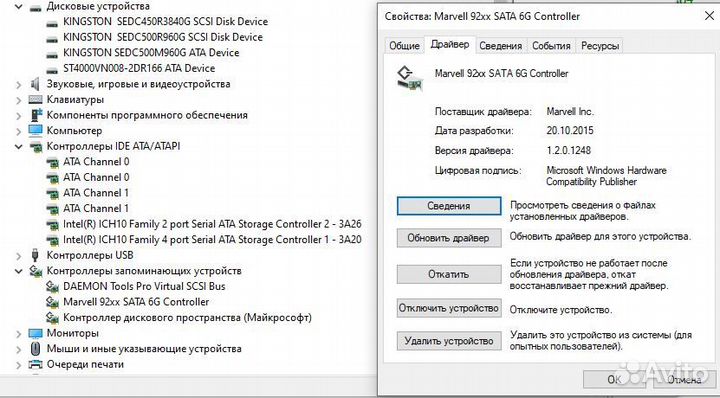720x398 pixels.
Task: Click the mice and pointing devices icon
Action: (x=35, y=349)
